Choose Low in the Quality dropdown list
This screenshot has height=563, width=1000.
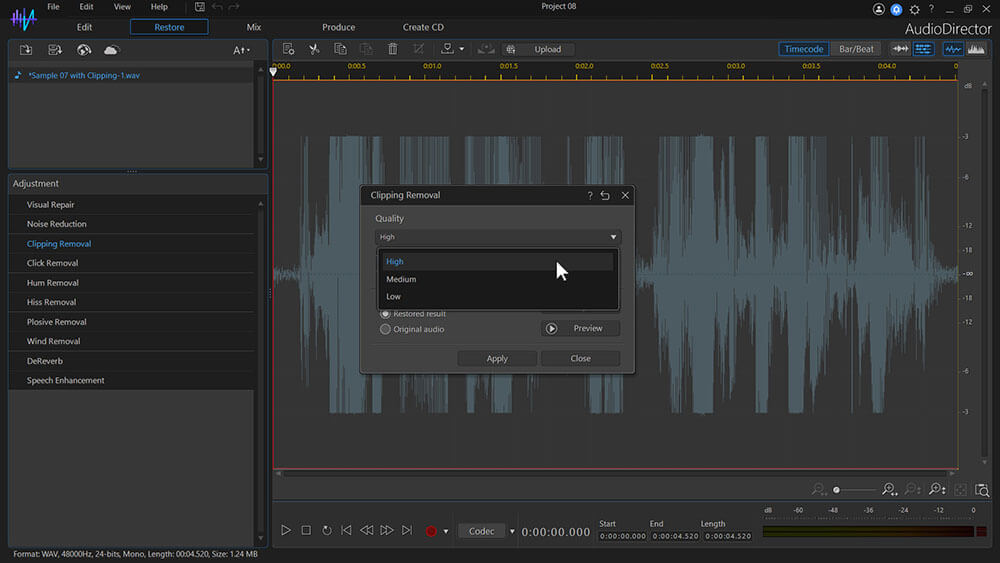click(x=394, y=297)
